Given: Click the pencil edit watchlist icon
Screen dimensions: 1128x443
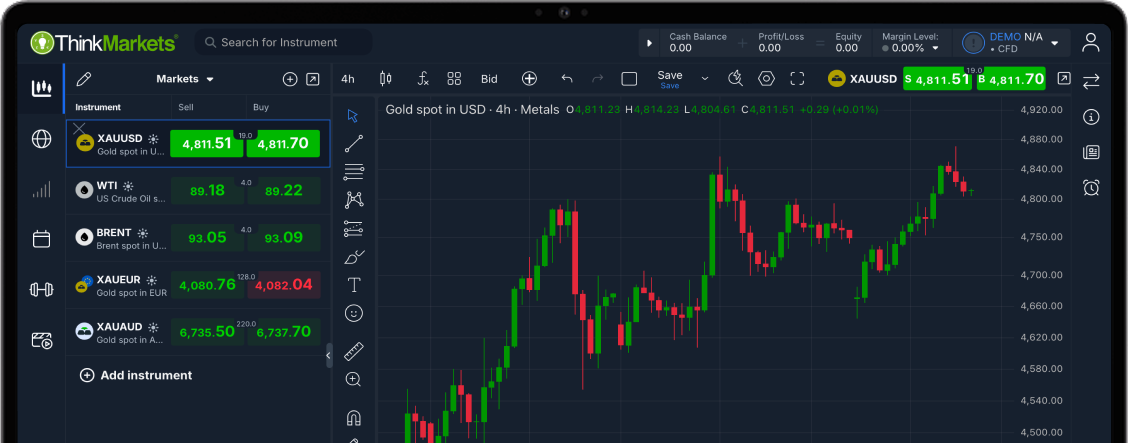Looking at the screenshot, I should coord(83,79).
